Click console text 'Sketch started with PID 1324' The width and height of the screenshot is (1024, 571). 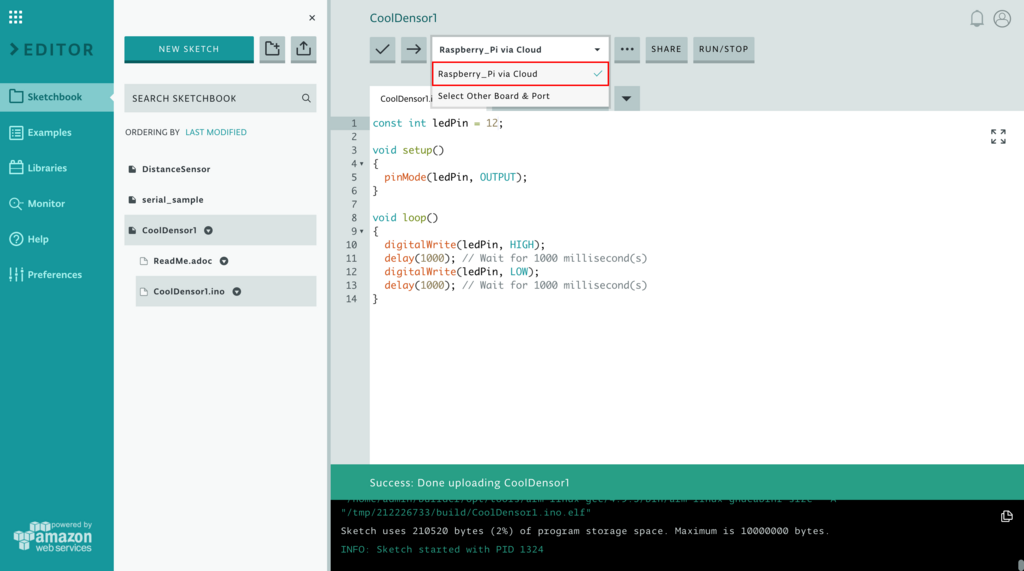(x=460, y=549)
